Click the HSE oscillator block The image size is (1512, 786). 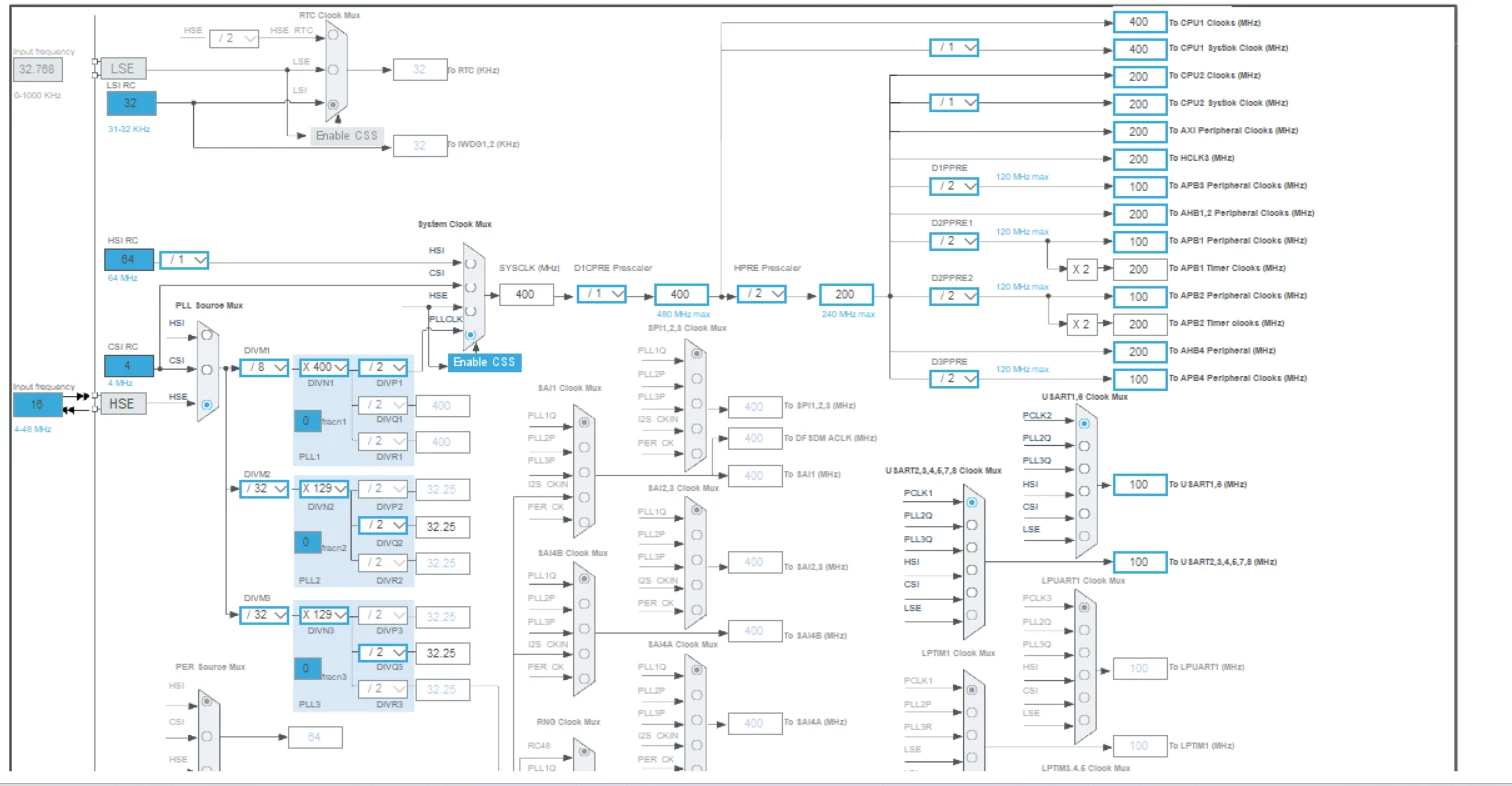click(x=123, y=404)
